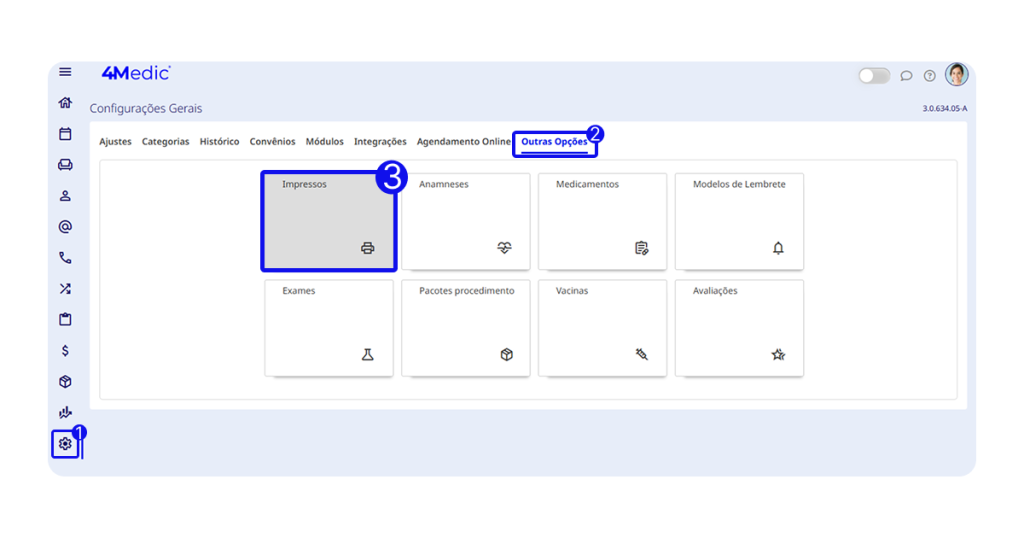Image resolution: width=1024 pixels, height=538 pixels.
Task: Toggle the switch in the top header
Action: pyautogui.click(x=873, y=75)
